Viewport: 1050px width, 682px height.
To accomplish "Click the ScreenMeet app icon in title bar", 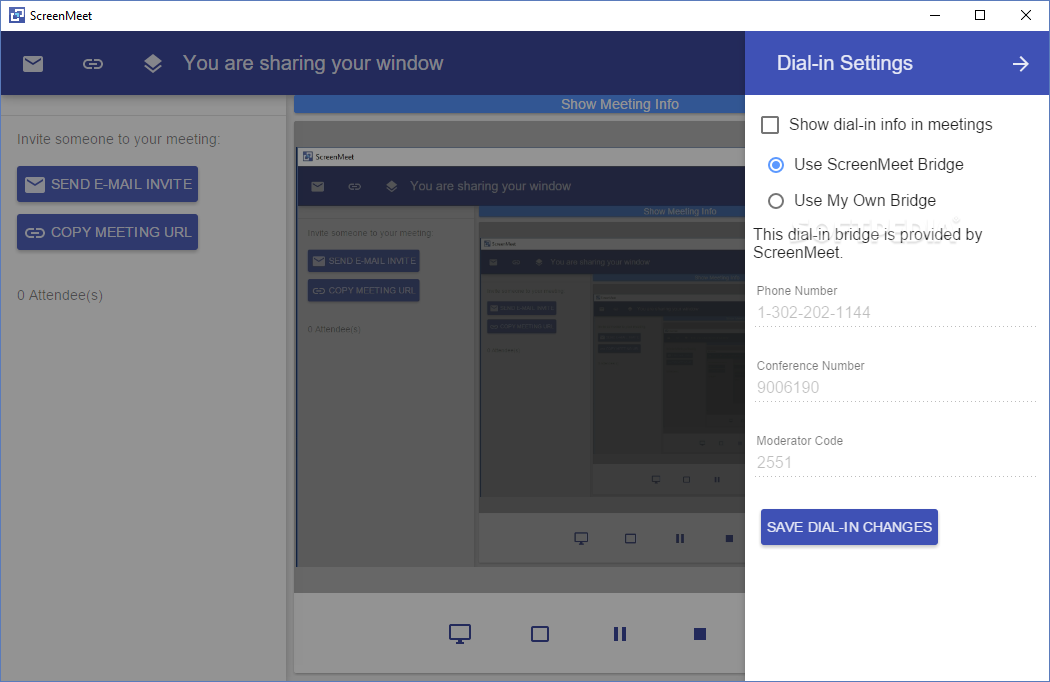I will pos(17,15).
